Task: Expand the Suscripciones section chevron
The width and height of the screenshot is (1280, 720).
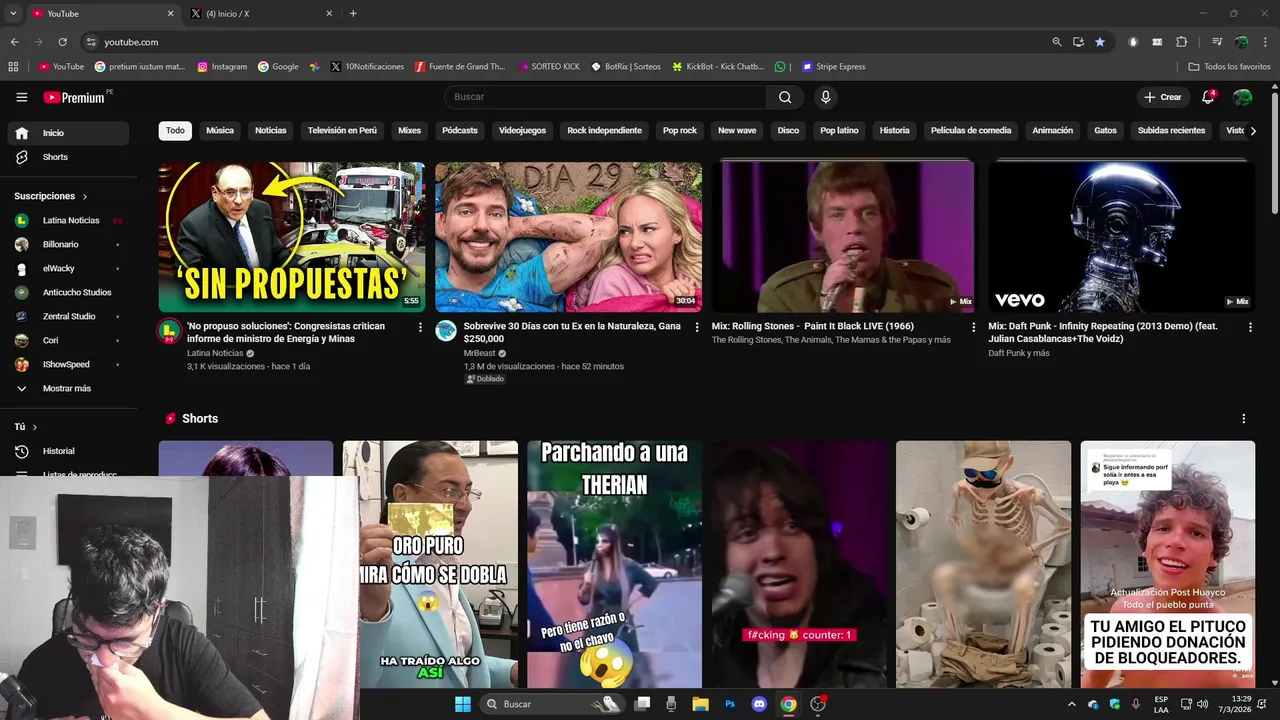Action: (x=85, y=197)
